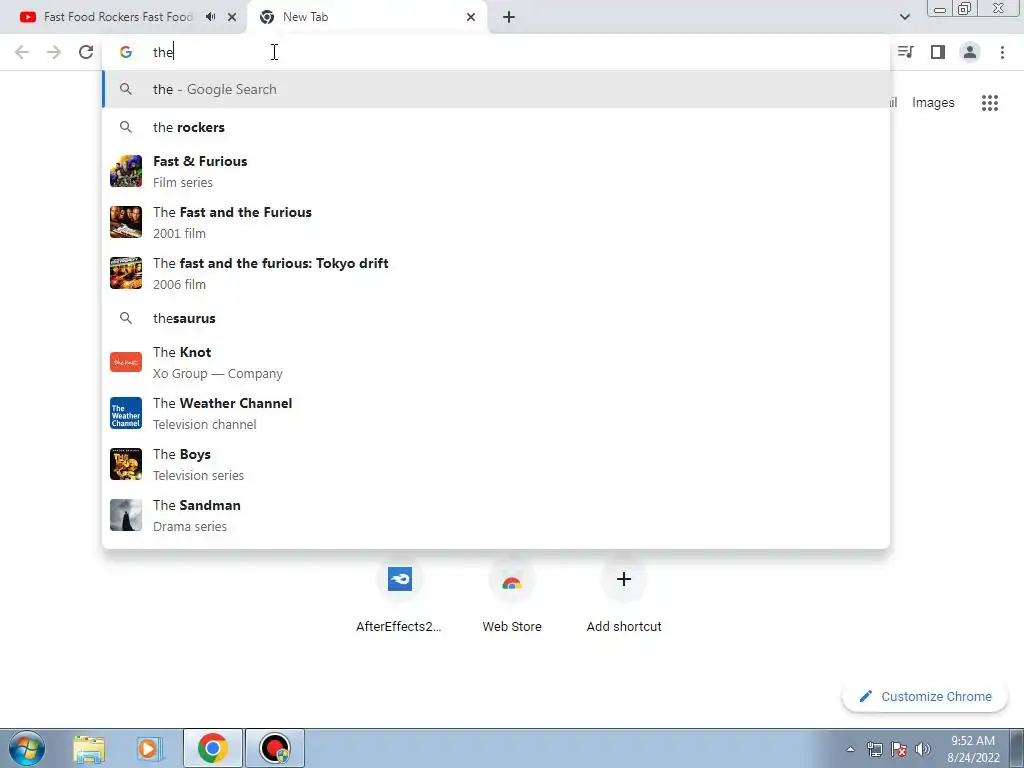Open the clock showing 9:52 AM
This screenshot has height=768, width=1024.
coord(973,749)
